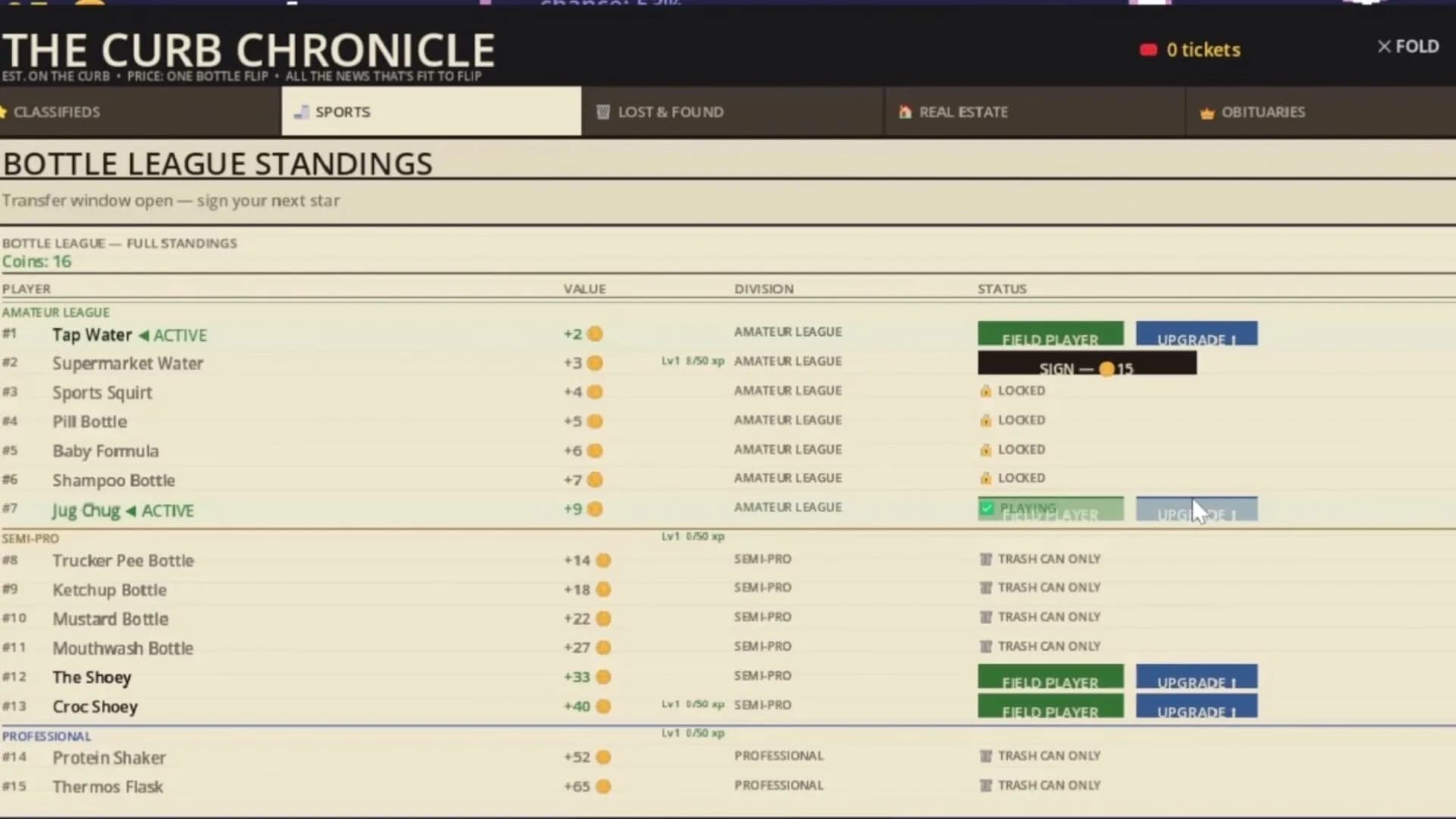The image size is (1456, 819).
Task: Upgrade The Shoey bottle
Action: (1197, 676)
